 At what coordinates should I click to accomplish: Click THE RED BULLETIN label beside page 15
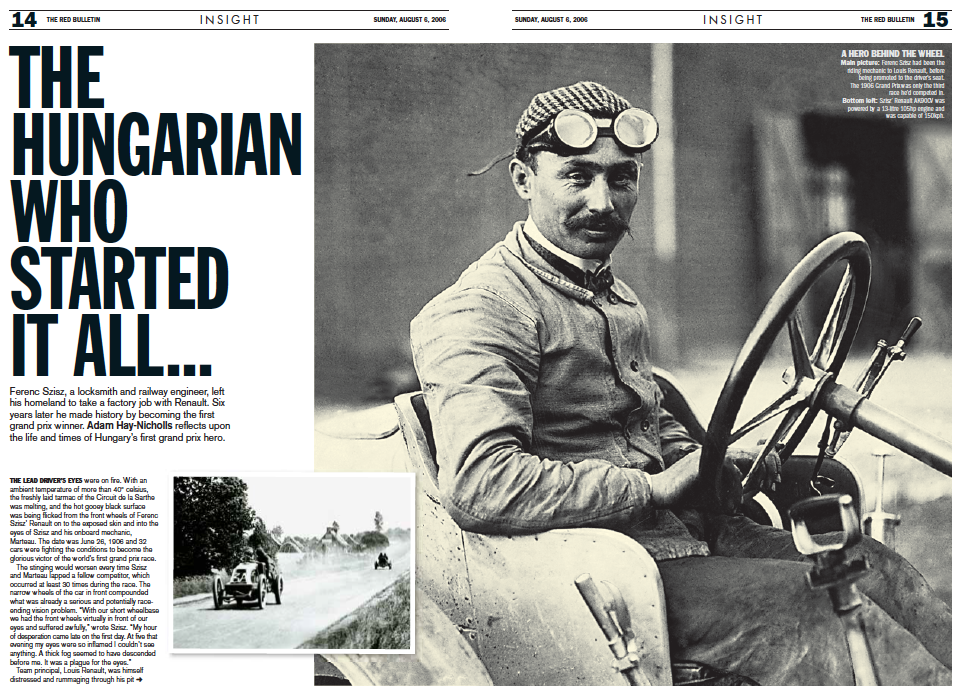click(x=887, y=19)
